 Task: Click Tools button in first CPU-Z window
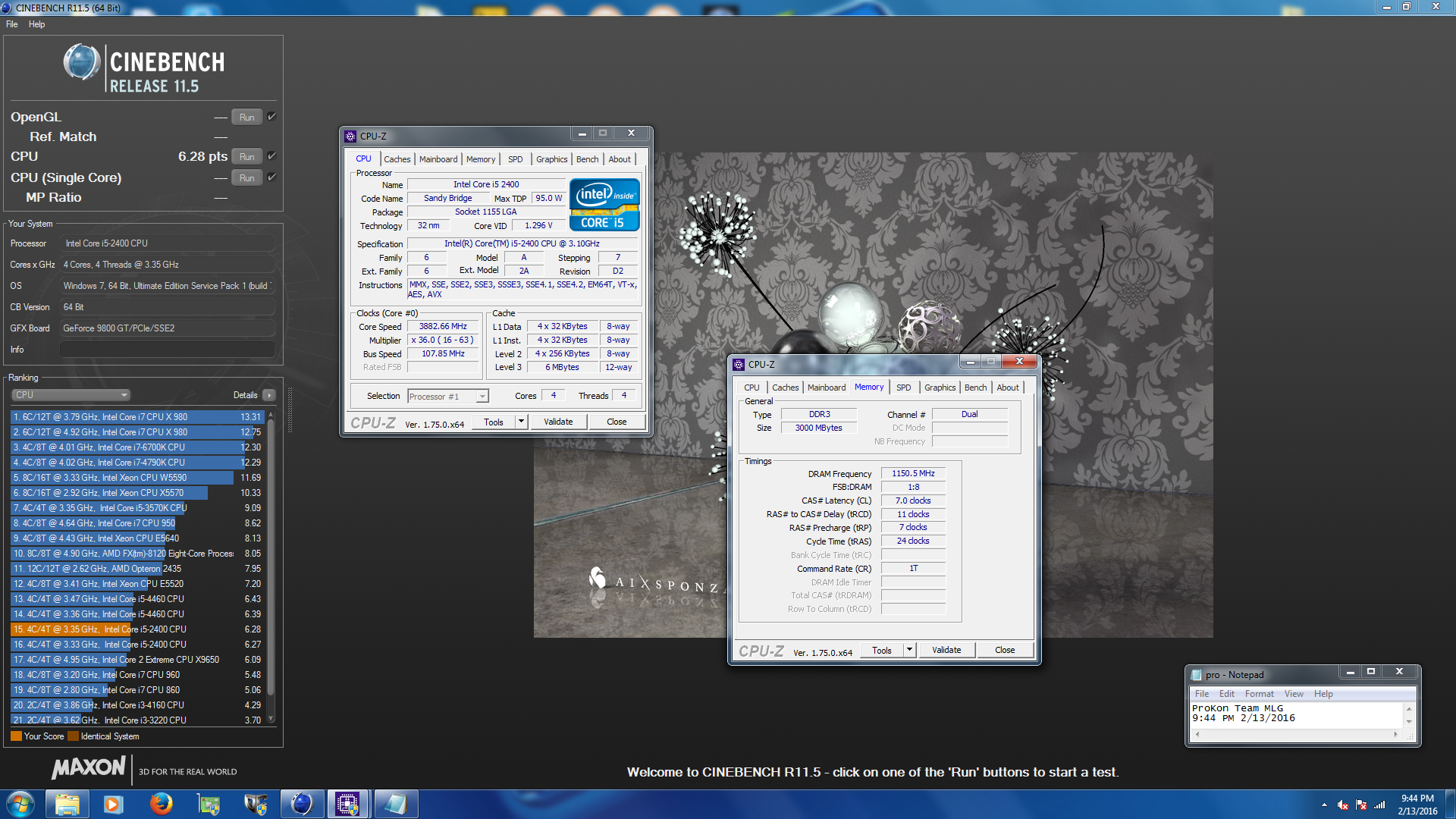(x=494, y=422)
